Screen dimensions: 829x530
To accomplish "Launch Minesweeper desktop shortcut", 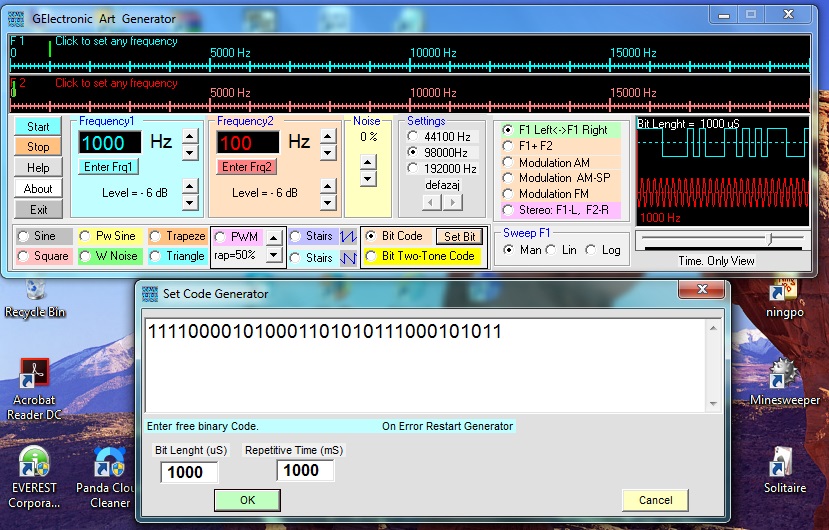I will click(x=784, y=382).
